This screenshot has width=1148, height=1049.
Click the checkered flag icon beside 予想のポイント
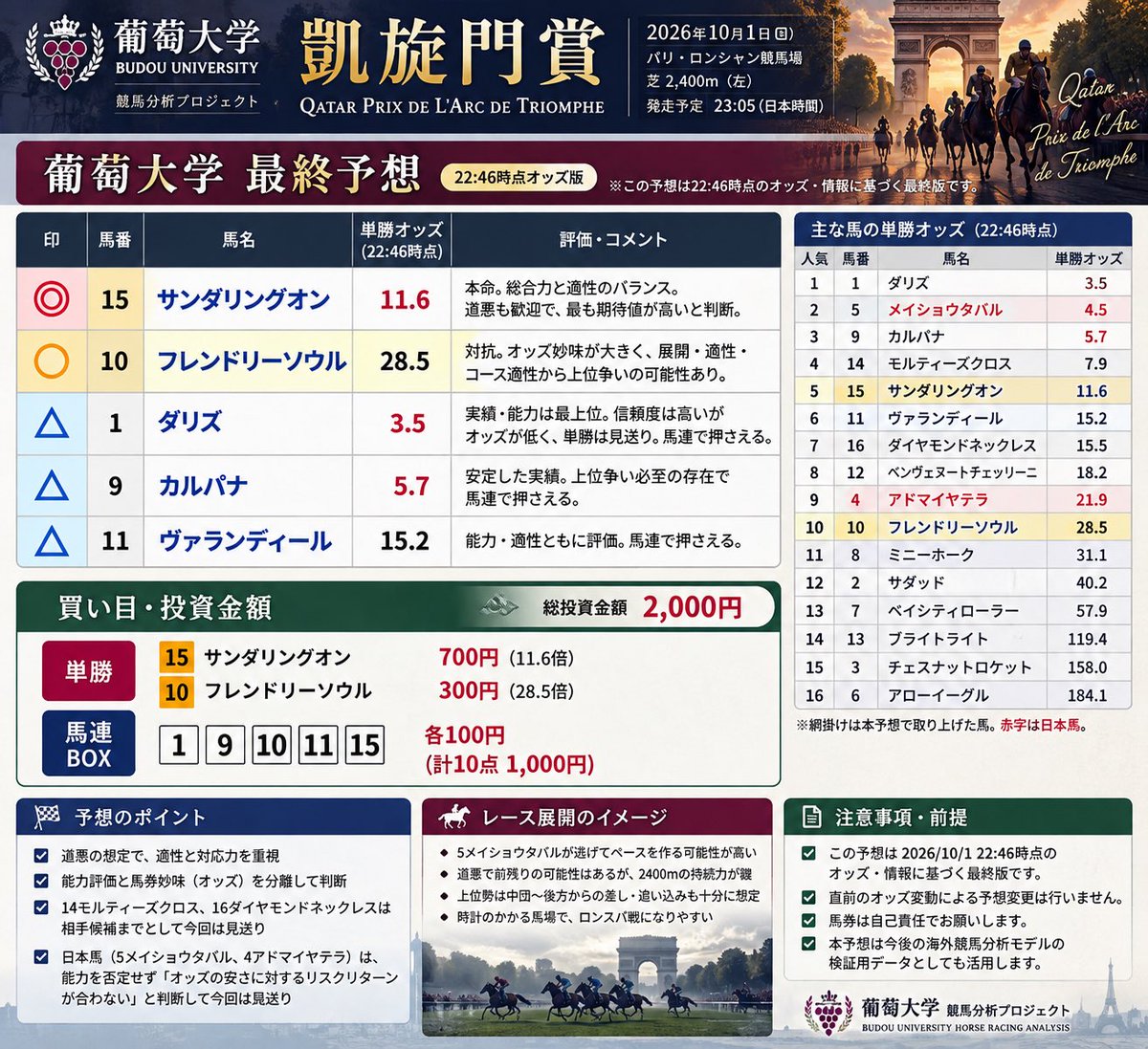tap(47, 817)
